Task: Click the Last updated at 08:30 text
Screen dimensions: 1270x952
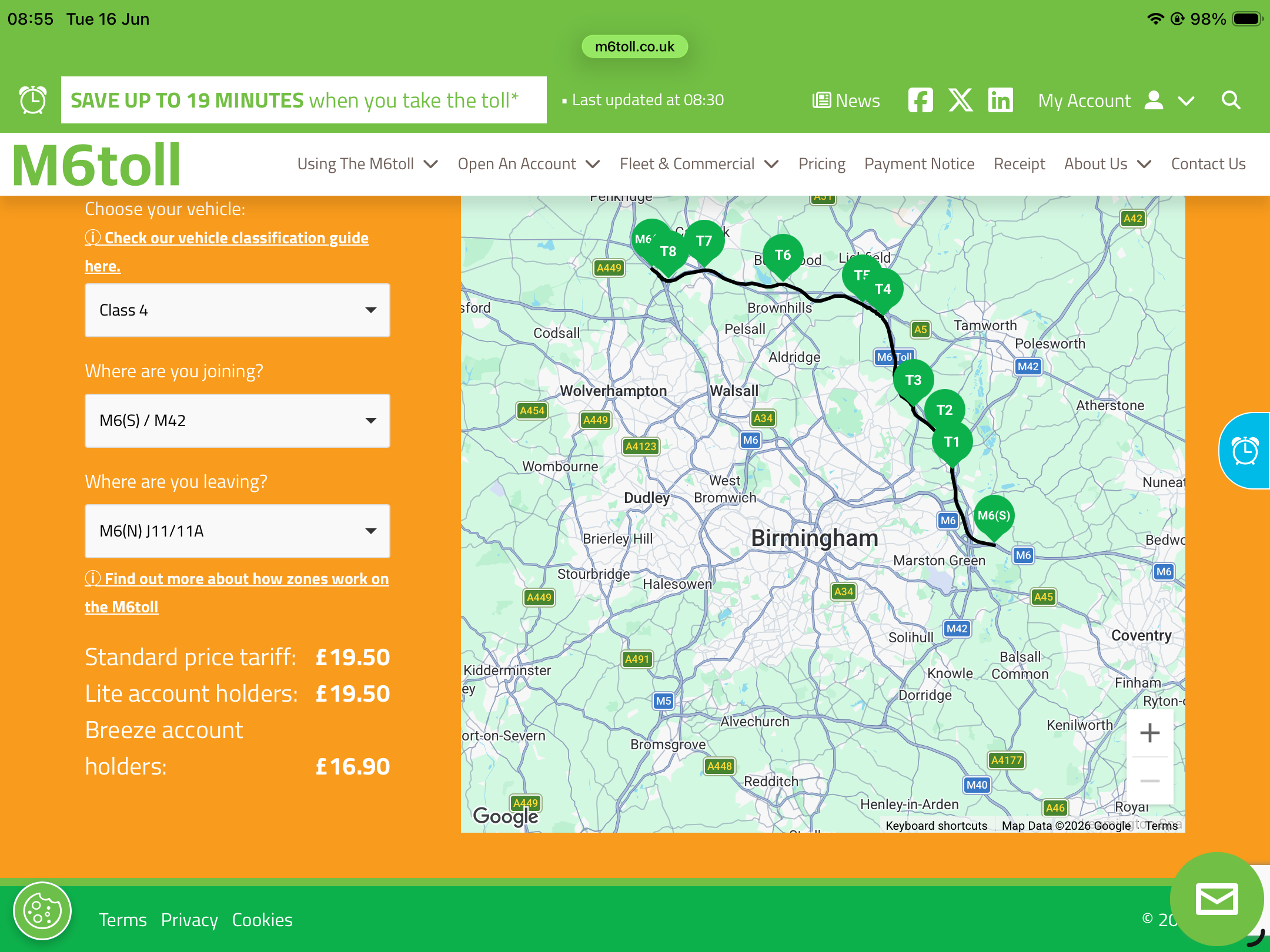Action: pos(648,100)
